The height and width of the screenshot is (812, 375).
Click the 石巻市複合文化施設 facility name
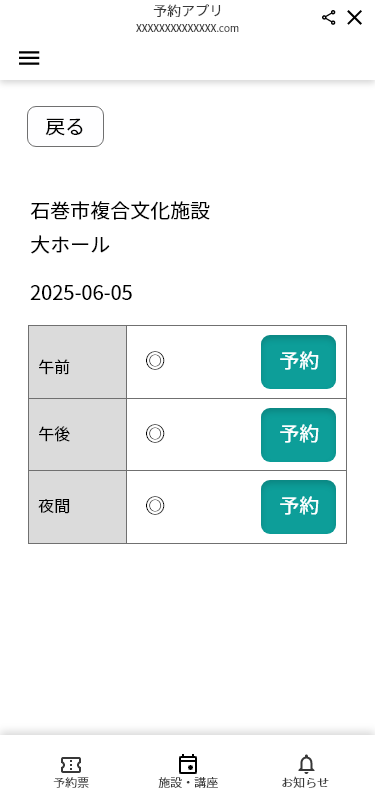pyautogui.click(x=120, y=211)
